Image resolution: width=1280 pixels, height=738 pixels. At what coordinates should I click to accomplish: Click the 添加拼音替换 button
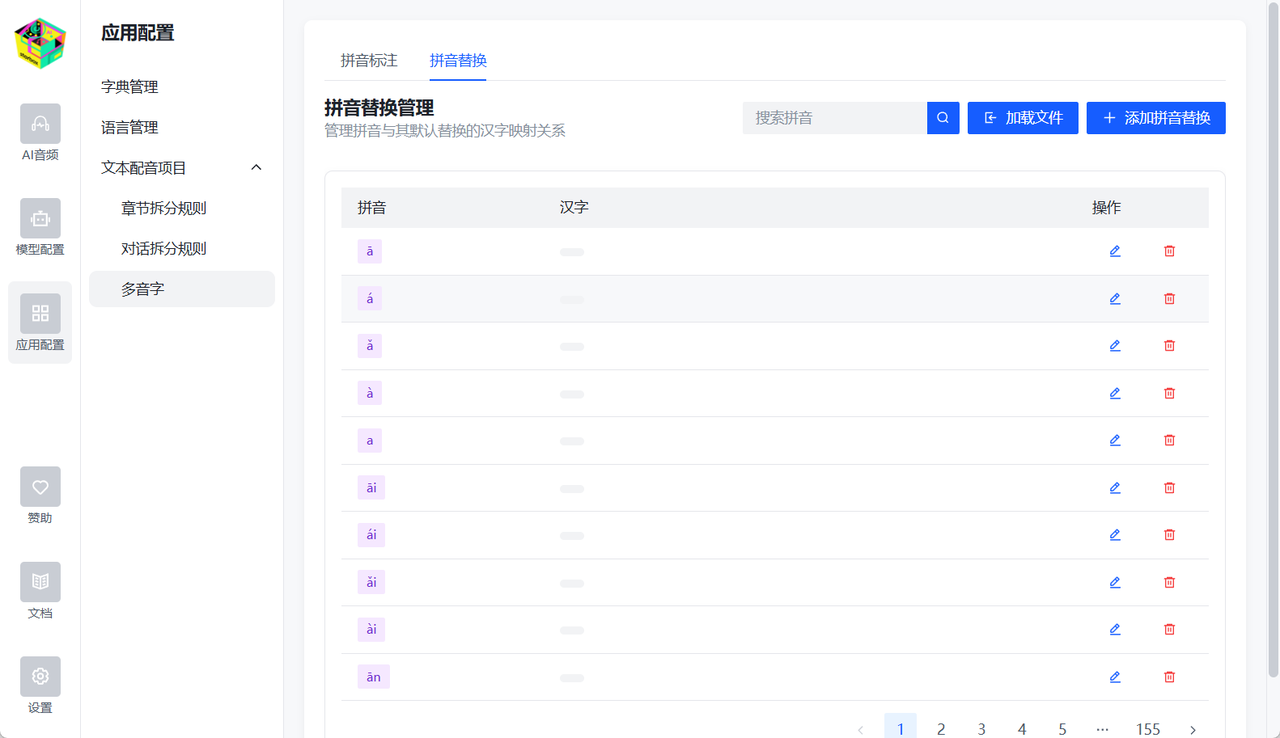pos(1156,117)
